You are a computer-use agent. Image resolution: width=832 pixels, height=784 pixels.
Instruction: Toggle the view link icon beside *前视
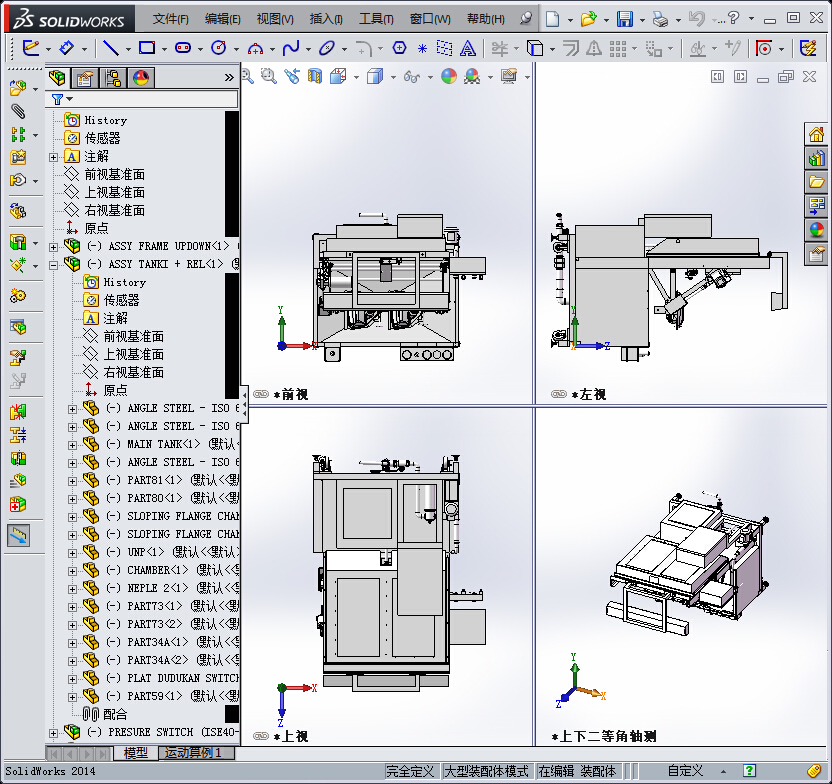click(x=261, y=394)
